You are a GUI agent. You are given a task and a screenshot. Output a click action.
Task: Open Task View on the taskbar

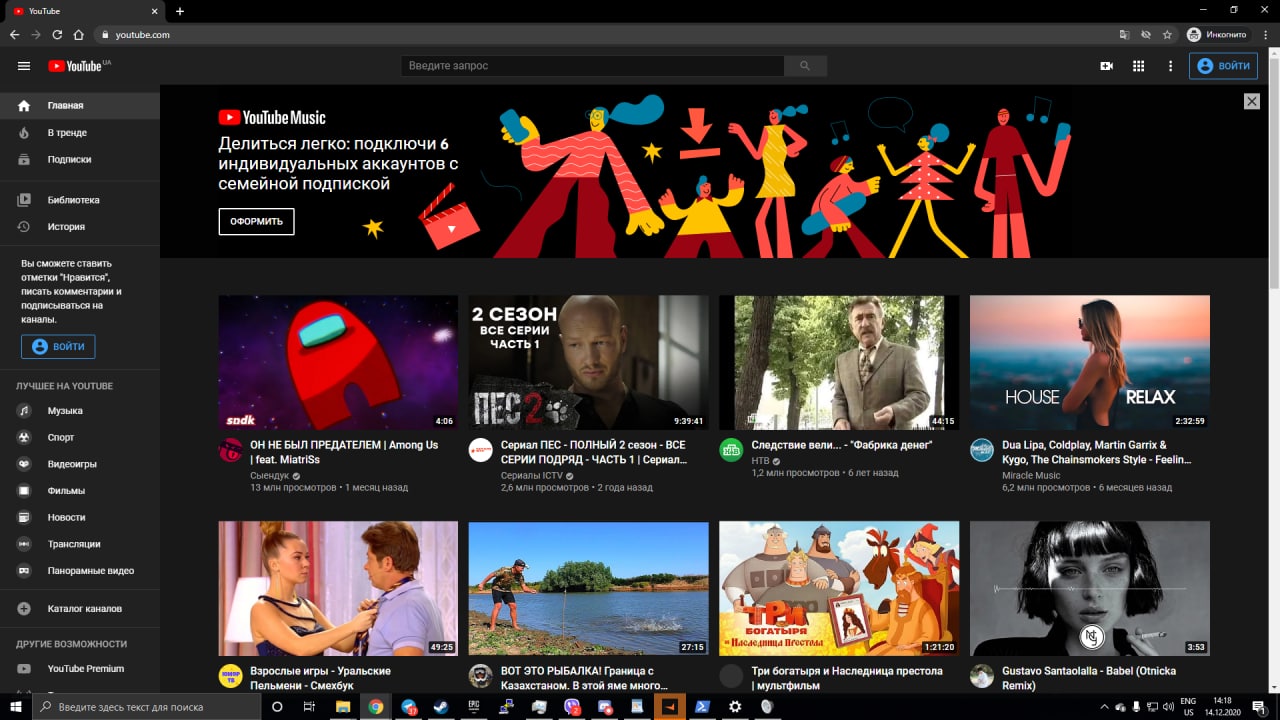click(x=309, y=706)
